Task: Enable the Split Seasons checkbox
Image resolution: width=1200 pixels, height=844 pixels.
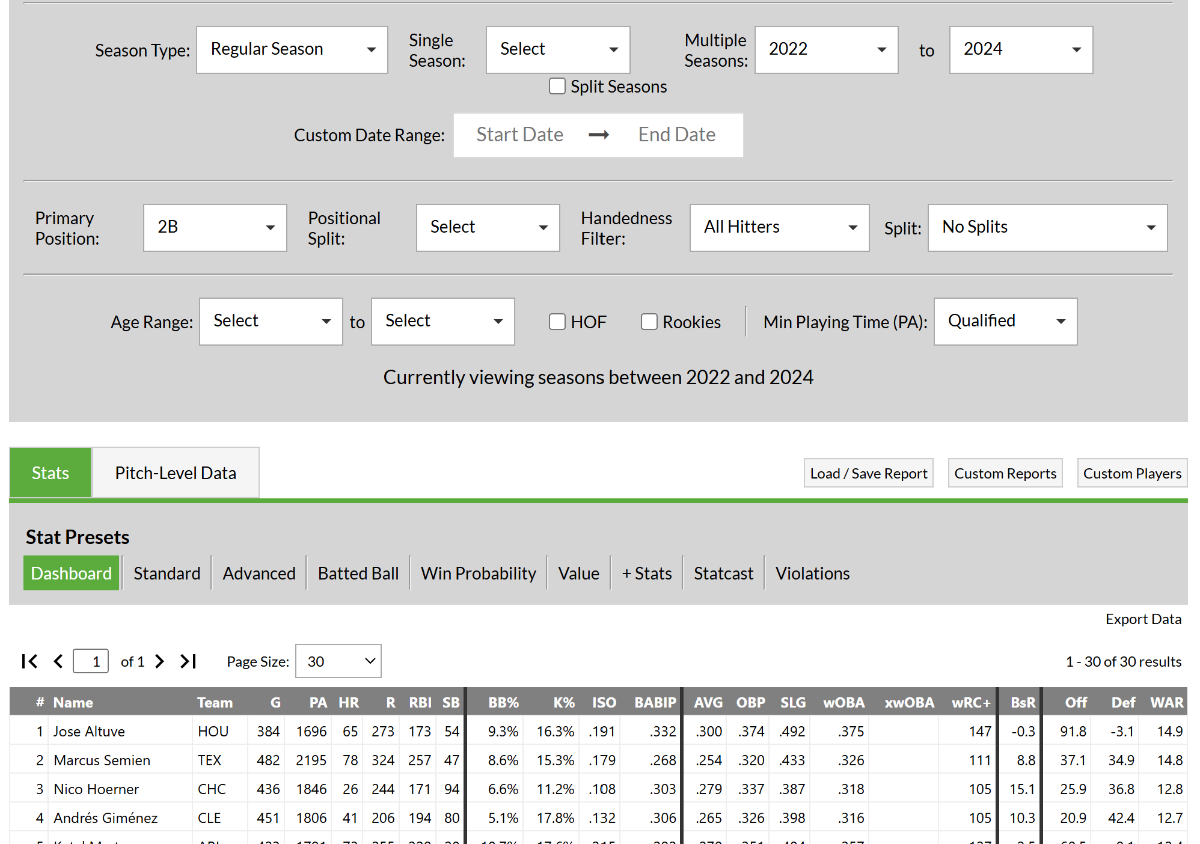Action: click(x=558, y=87)
